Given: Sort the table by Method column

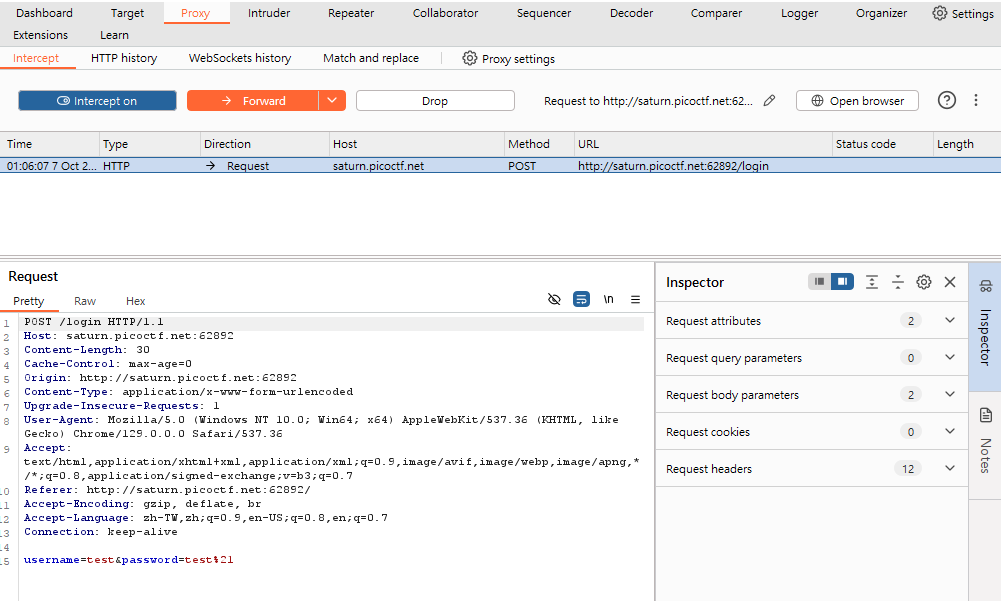Looking at the screenshot, I should (x=539, y=144).
